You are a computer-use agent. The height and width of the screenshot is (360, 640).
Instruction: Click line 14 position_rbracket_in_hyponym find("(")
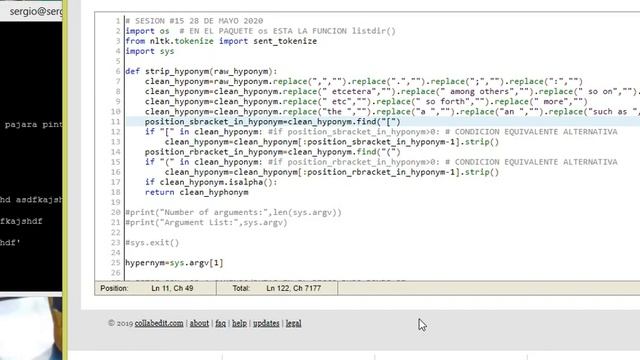click(x=273, y=152)
